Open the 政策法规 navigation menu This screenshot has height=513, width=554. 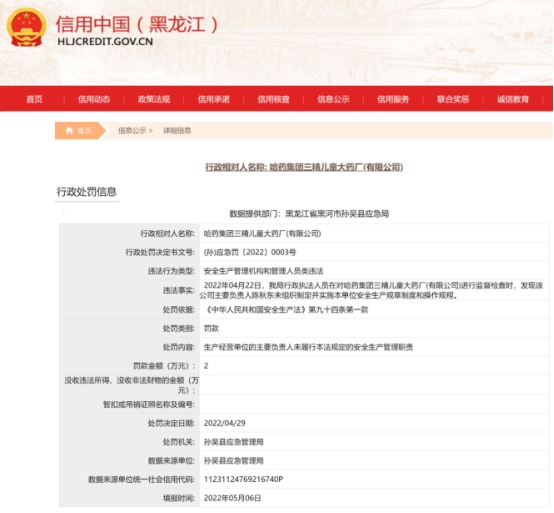coord(154,99)
